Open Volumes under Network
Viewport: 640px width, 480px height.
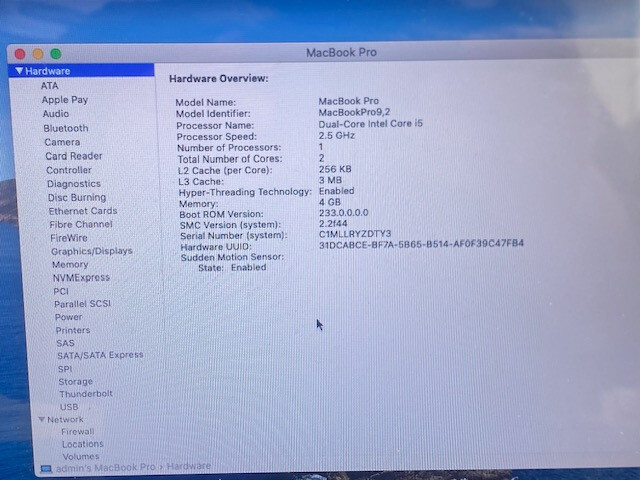tap(81, 456)
